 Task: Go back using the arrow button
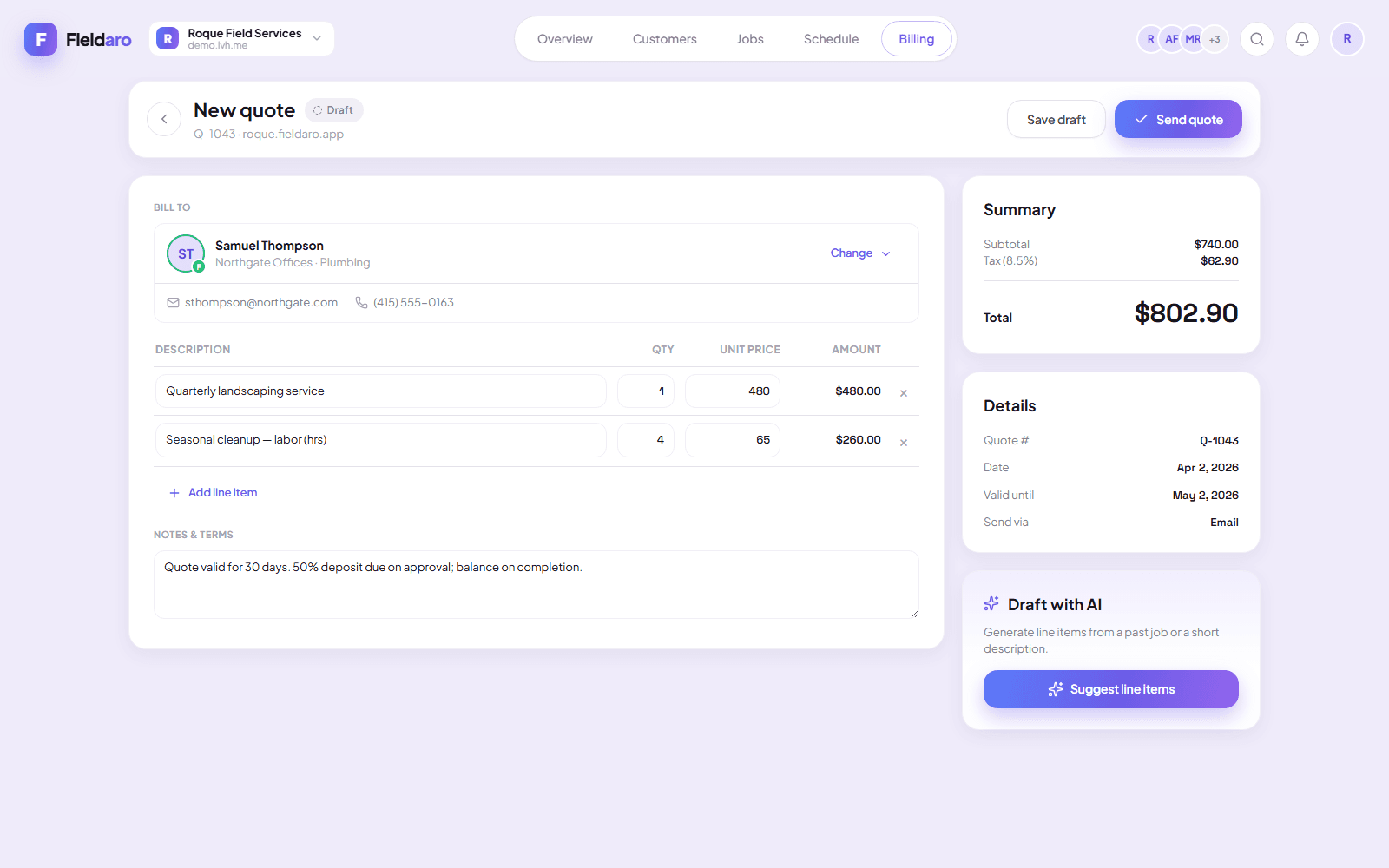pos(164,119)
